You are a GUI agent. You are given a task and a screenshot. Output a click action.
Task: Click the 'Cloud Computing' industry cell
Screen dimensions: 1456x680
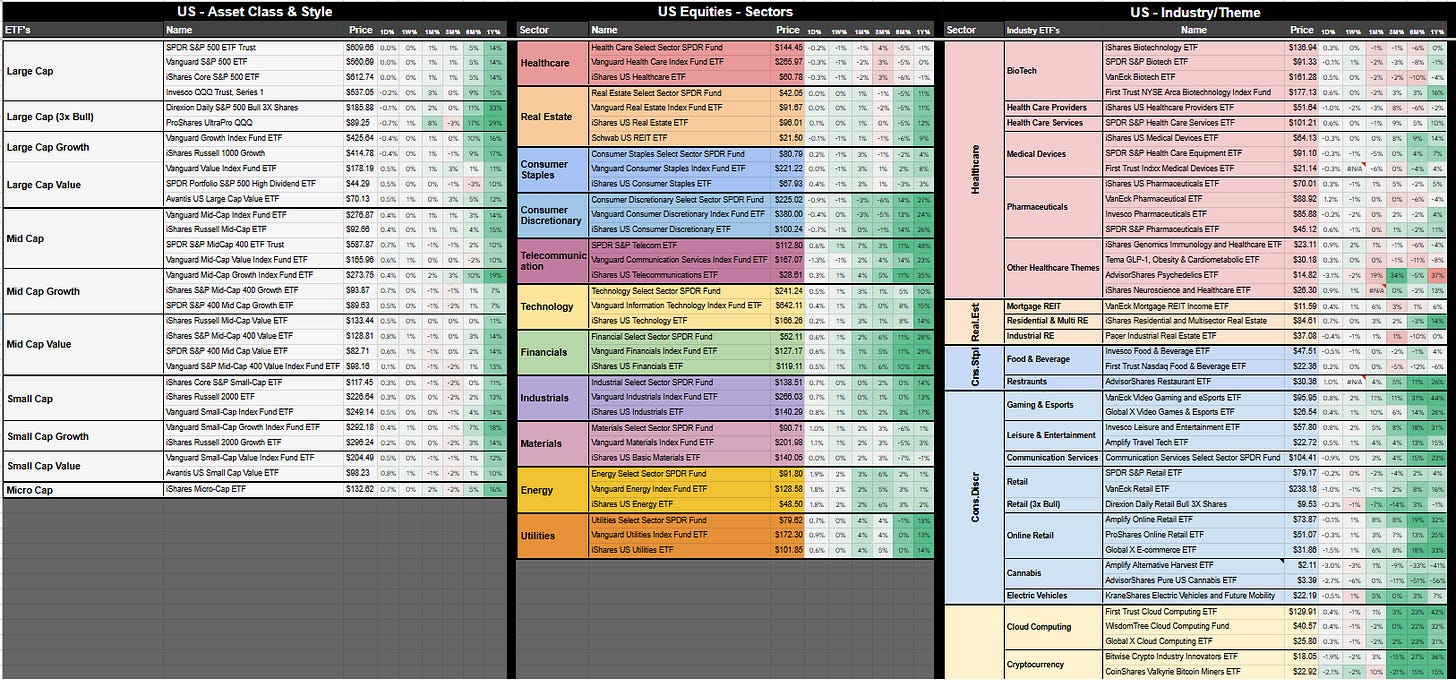(x=1053, y=627)
